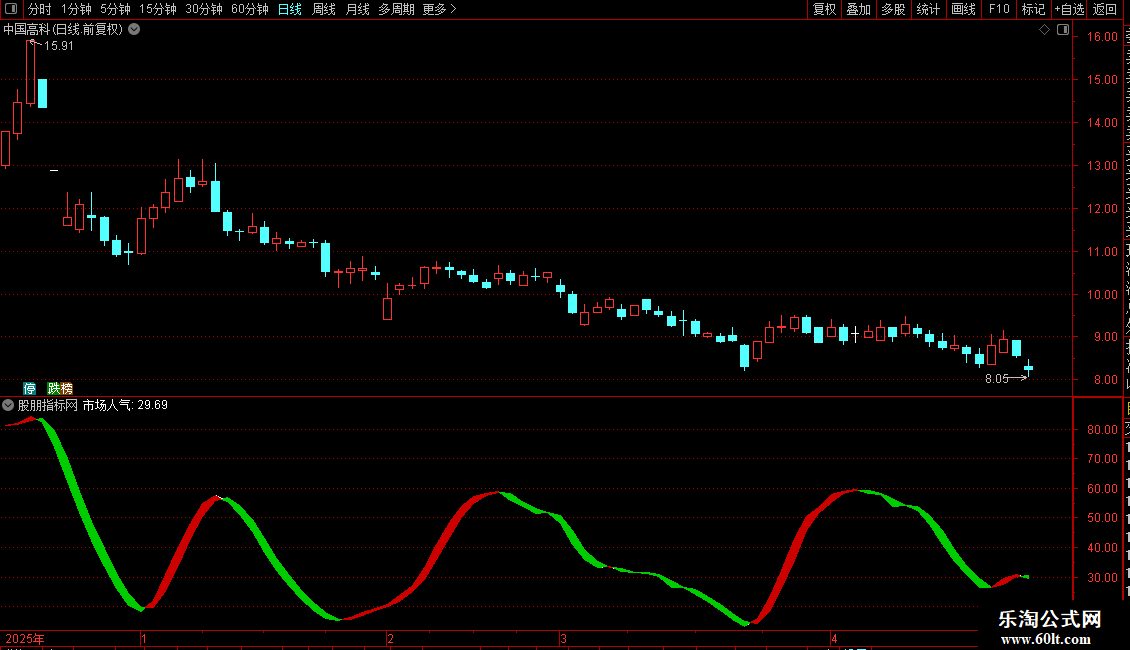The width and height of the screenshot is (1130, 650).
Task: Click the 2025年 label on time axis
Action: pyautogui.click(x=25, y=638)
